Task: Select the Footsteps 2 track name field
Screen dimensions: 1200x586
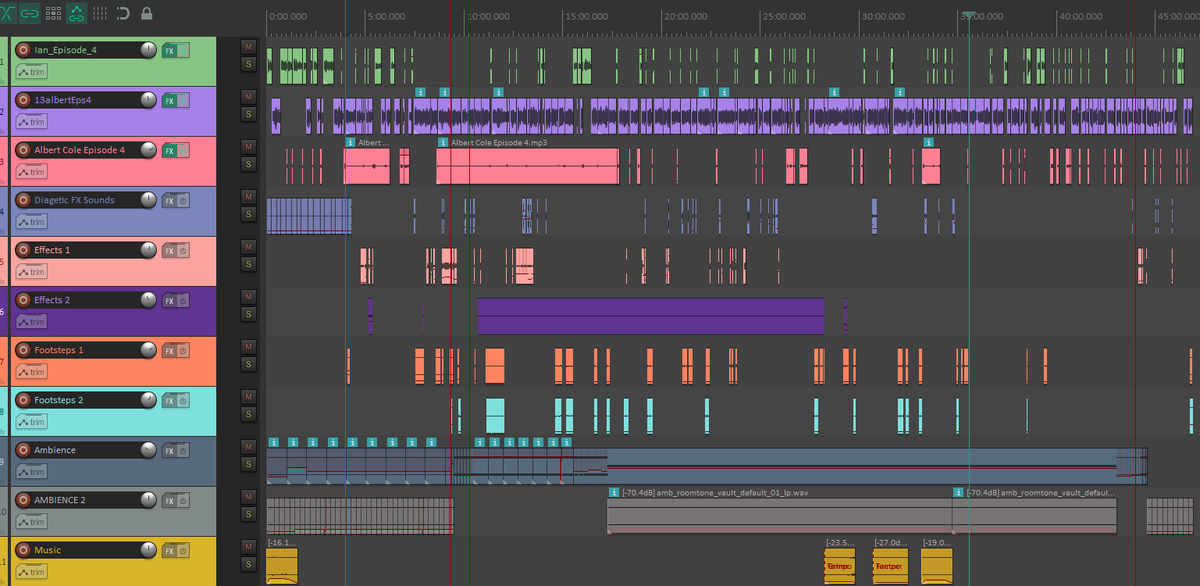Action: 84,400
